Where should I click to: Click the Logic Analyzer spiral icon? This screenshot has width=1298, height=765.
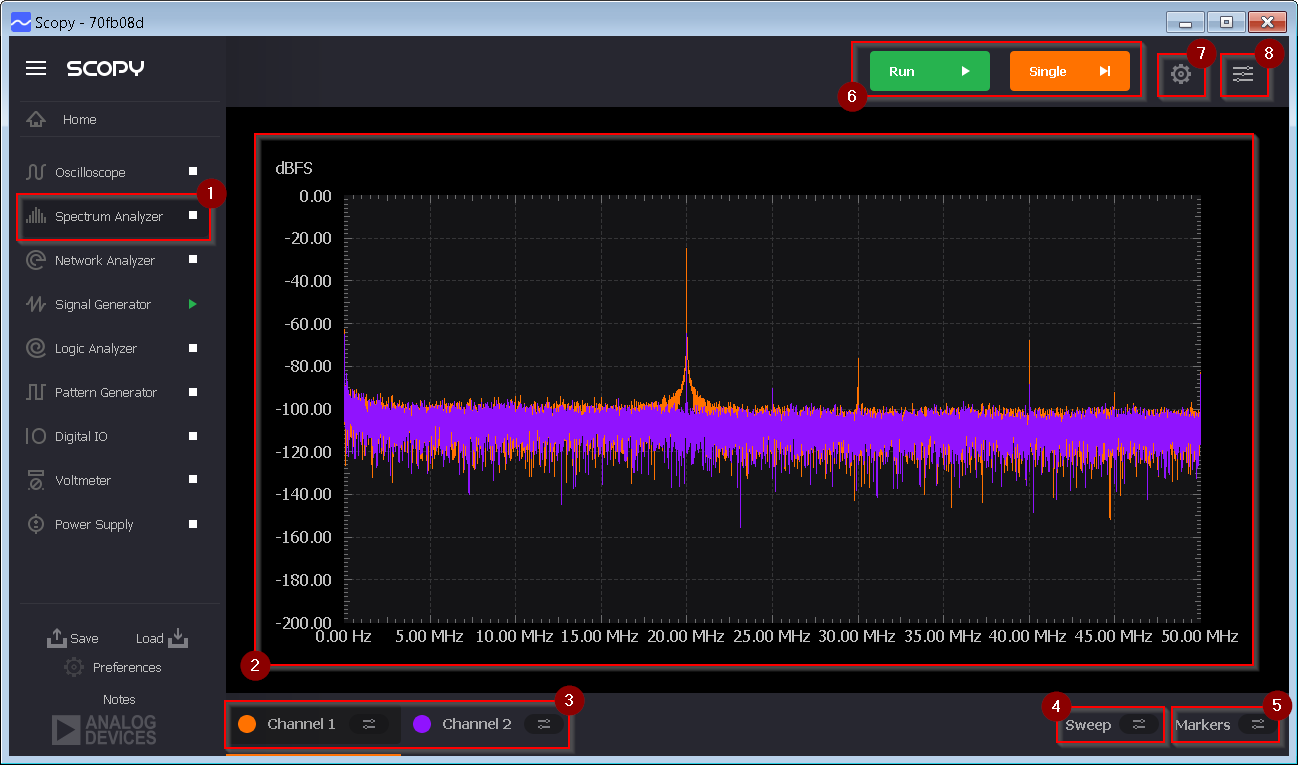pos(36,348)
